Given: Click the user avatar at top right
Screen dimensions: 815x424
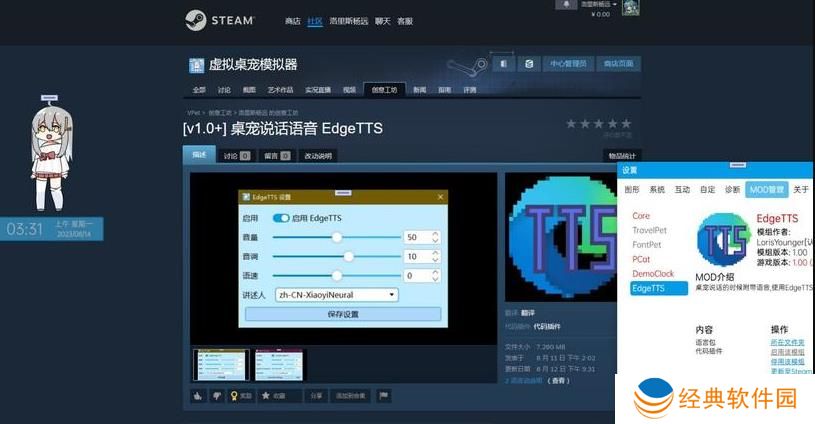Looking at the screenshot, I should (x=630, y=8).
